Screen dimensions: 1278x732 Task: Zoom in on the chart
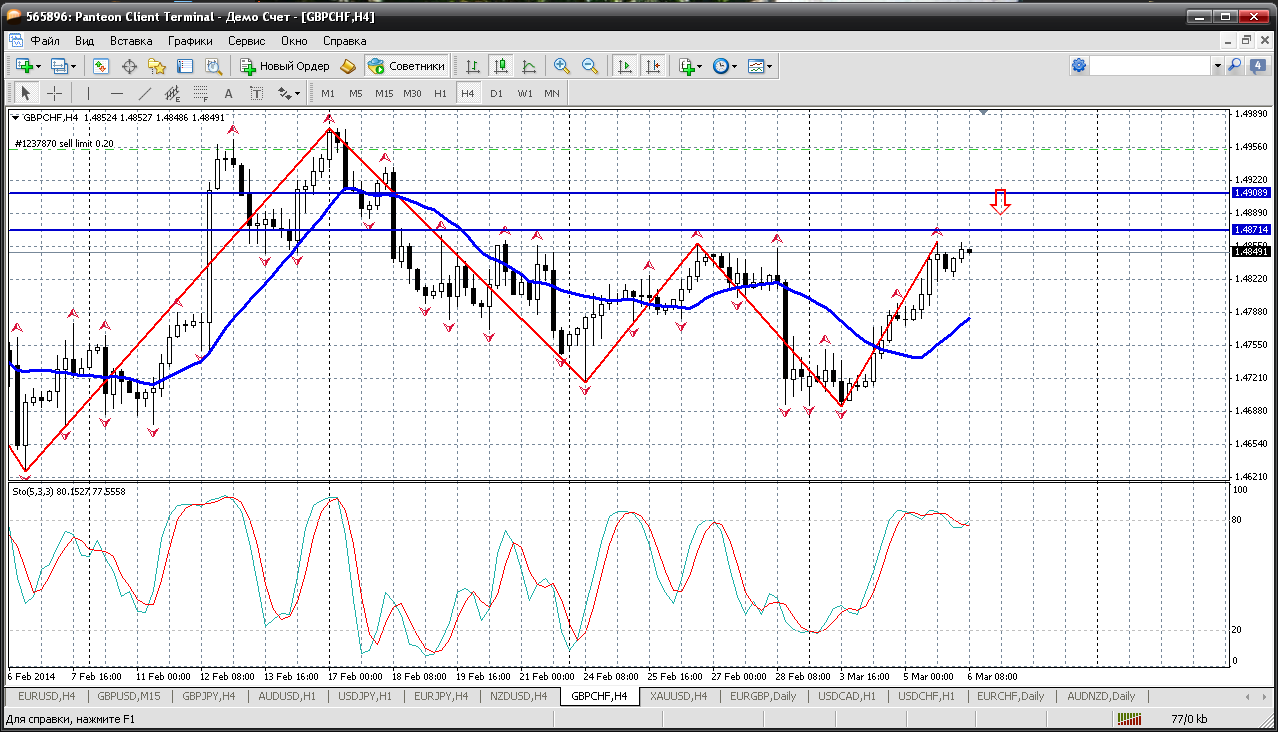(562, 66)
